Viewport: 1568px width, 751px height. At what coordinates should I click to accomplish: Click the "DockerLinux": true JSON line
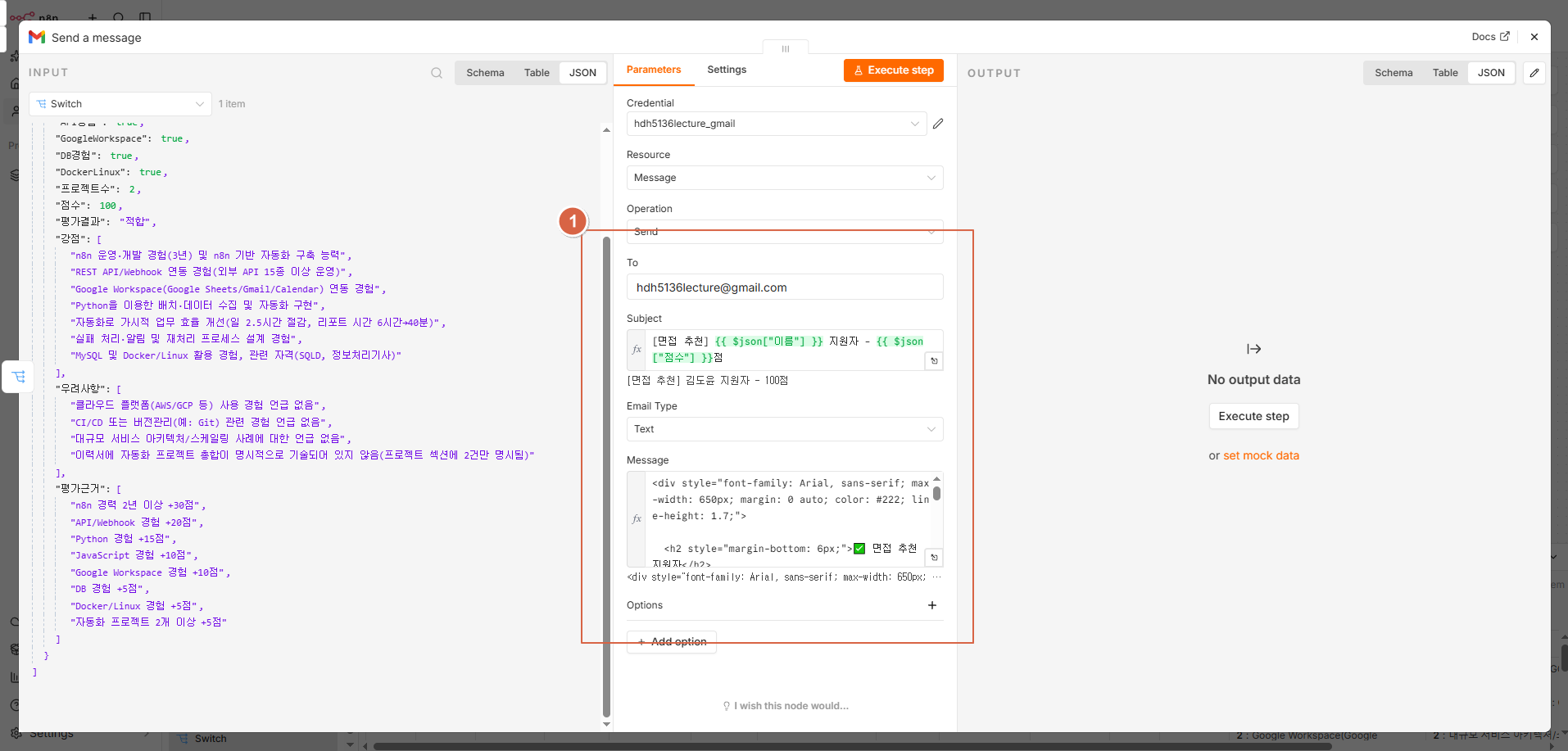coord(111,173)
